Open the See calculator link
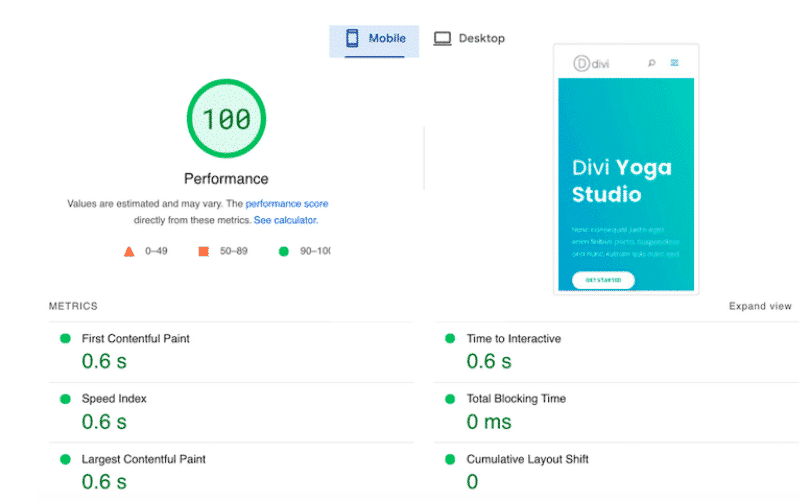 [286, 220]
